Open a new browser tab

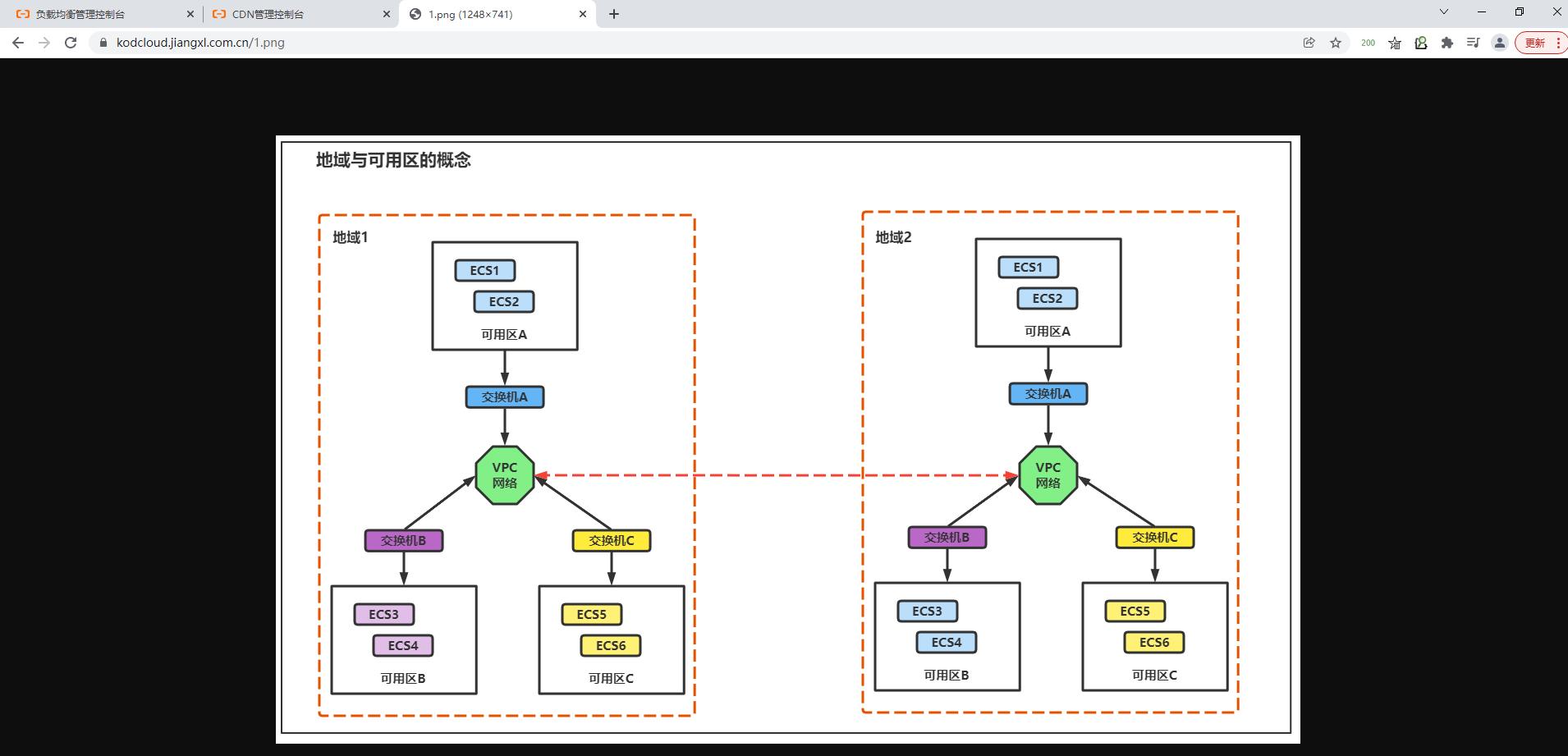pos(614,14)
